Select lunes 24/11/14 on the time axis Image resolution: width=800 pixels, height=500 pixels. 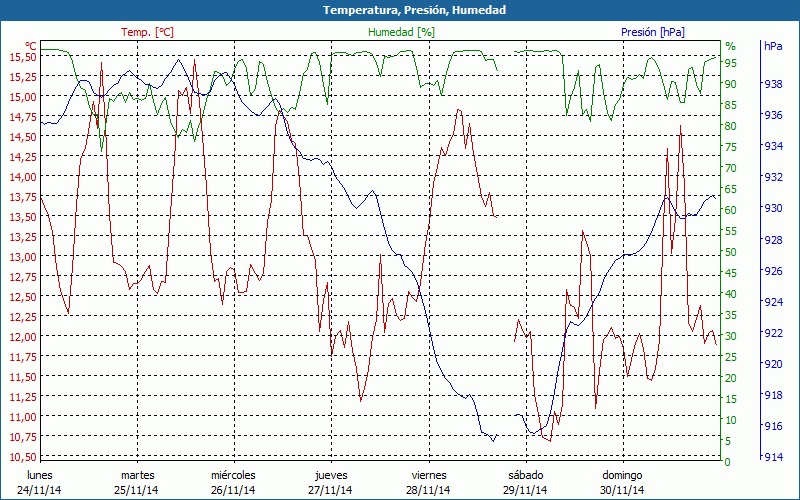pyautogui.click(x=40, y=482)
